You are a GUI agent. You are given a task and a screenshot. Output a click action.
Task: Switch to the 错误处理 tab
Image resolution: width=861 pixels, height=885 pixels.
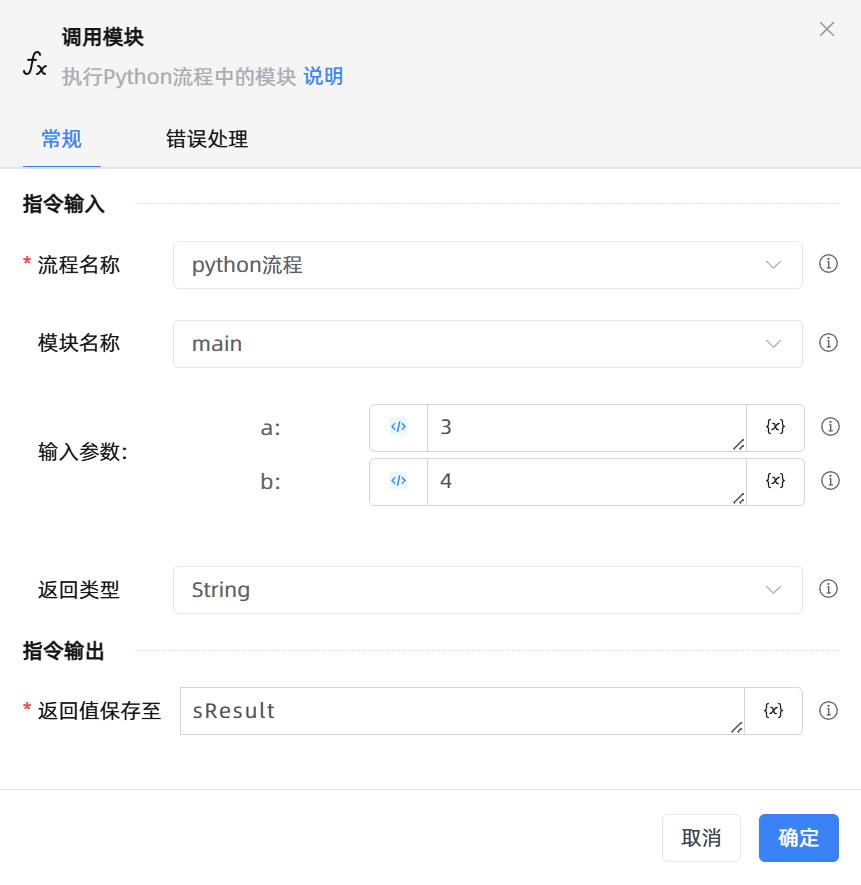point(206,141)
